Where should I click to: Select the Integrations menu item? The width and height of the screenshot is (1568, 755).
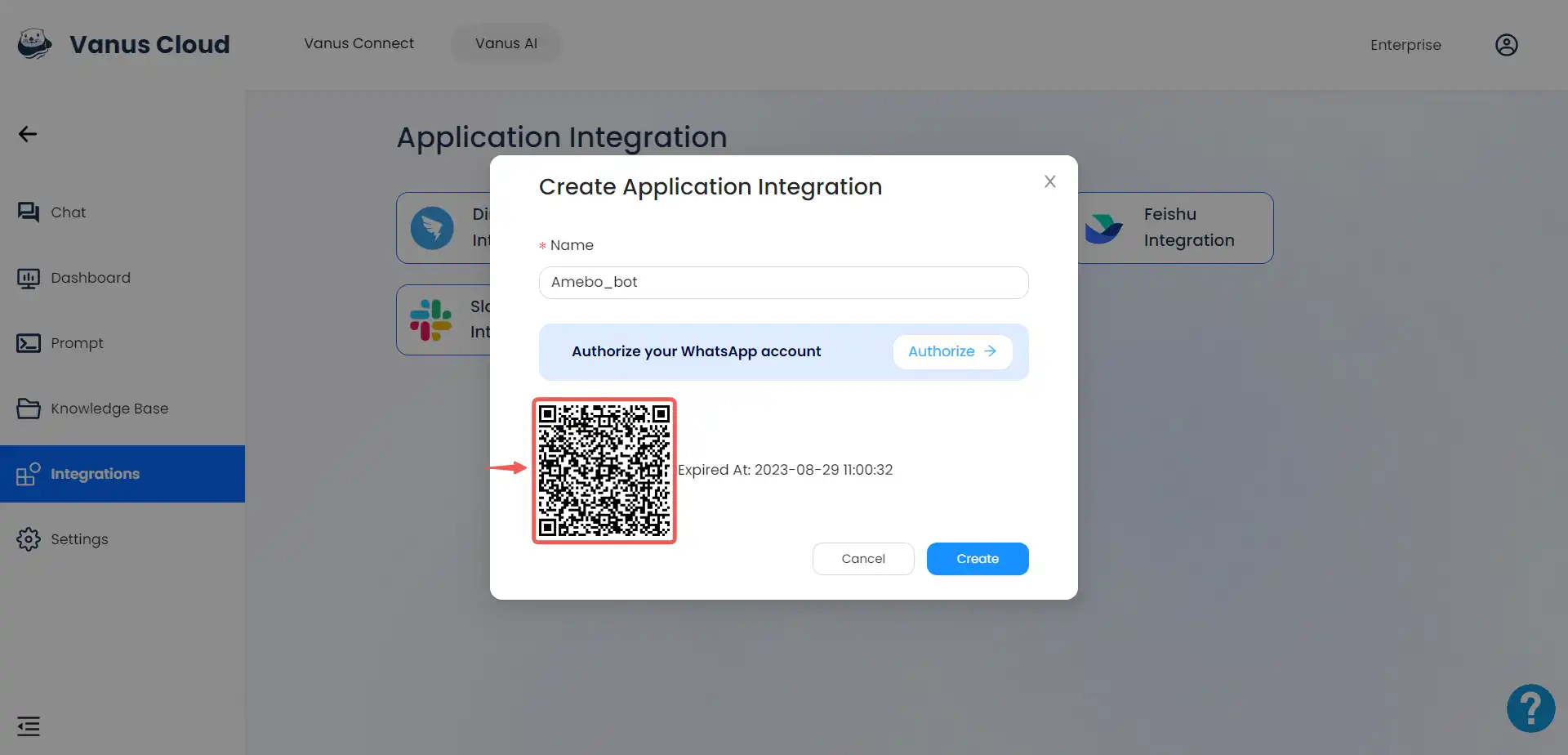pos(122,474)
